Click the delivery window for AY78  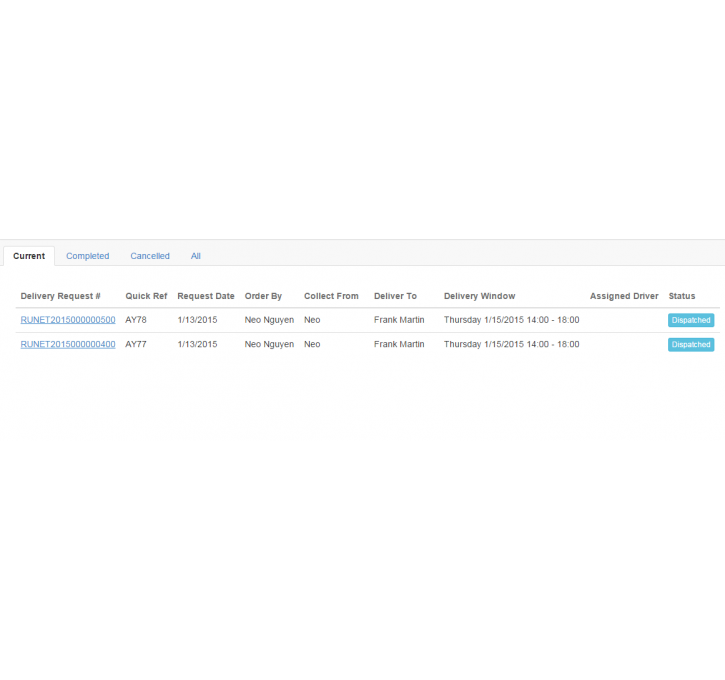[x=511, y=320]
